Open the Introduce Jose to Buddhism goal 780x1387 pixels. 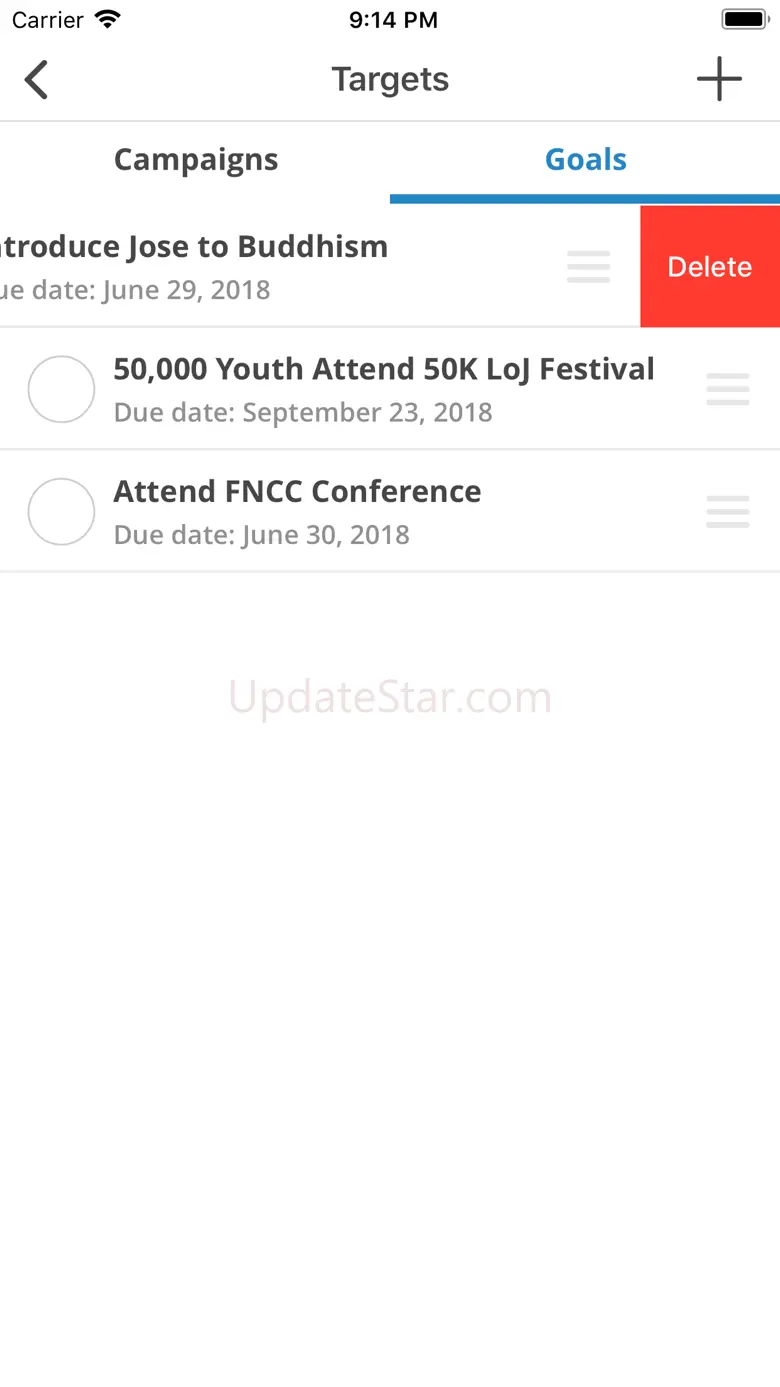point(194,247)
